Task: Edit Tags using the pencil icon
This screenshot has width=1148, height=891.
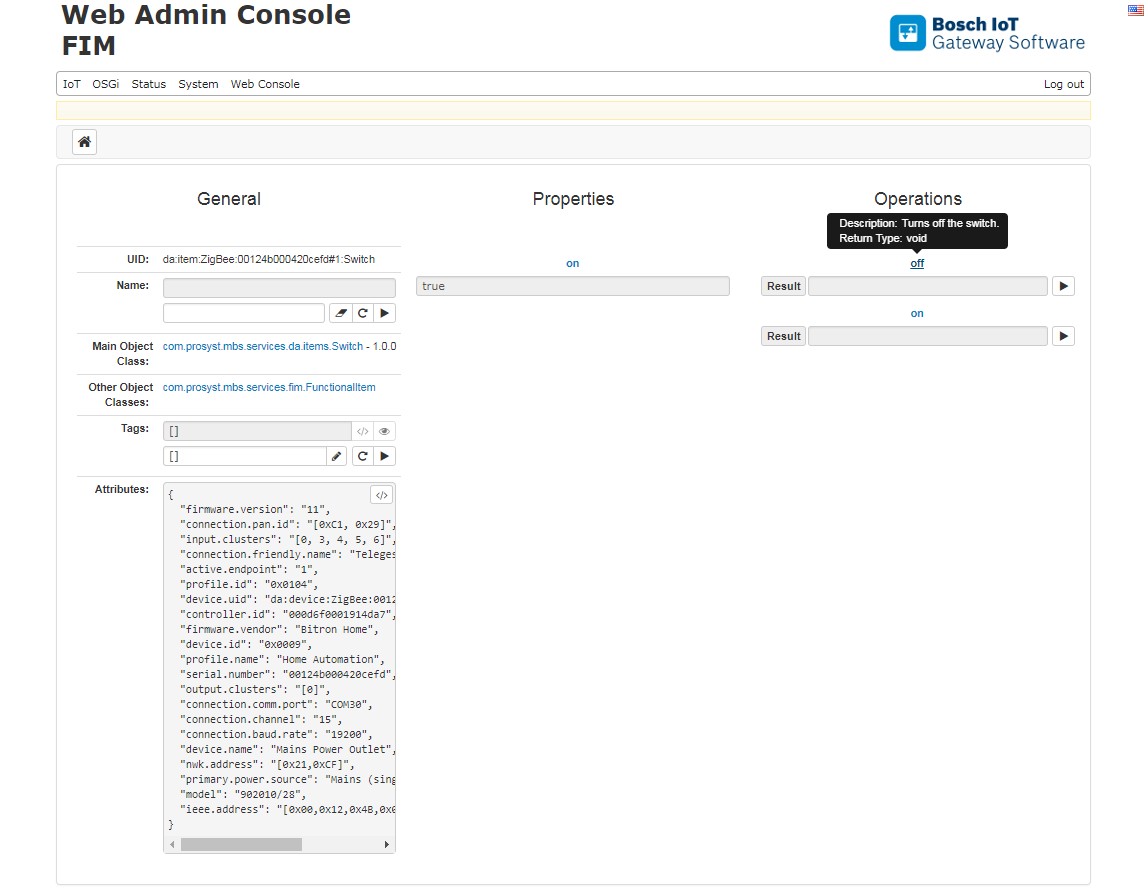Action: (x=336, y=455)
